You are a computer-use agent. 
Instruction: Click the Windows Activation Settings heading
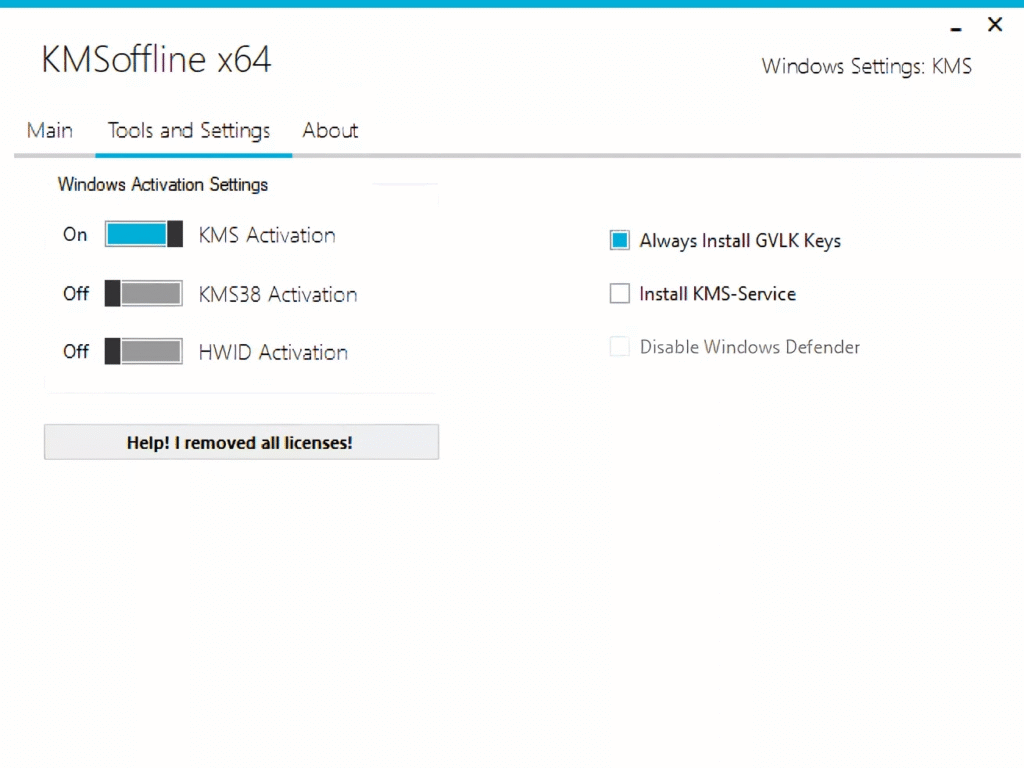point(163,184)
